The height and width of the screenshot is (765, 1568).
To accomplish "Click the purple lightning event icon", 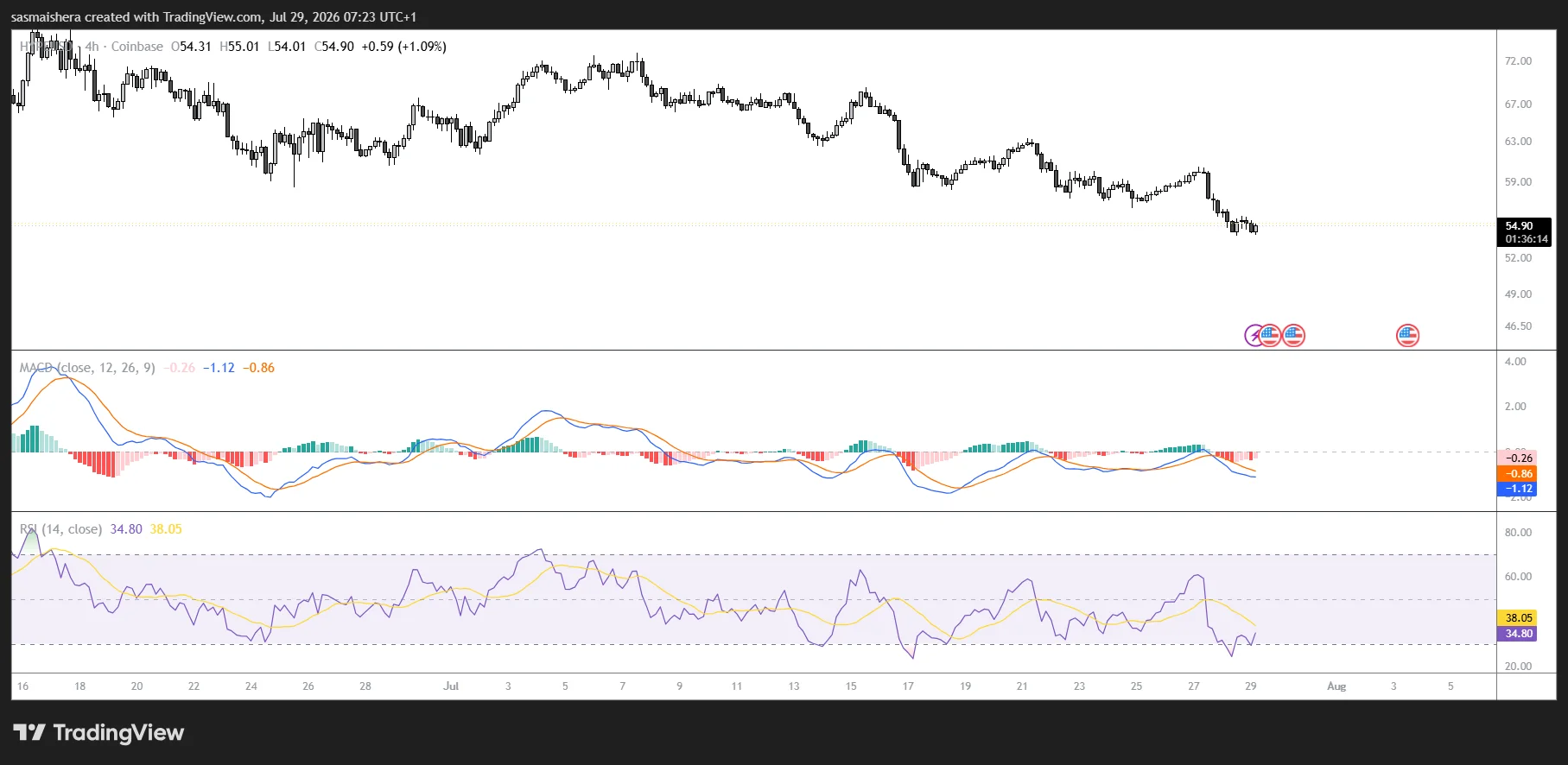I will click(1254, 335).
